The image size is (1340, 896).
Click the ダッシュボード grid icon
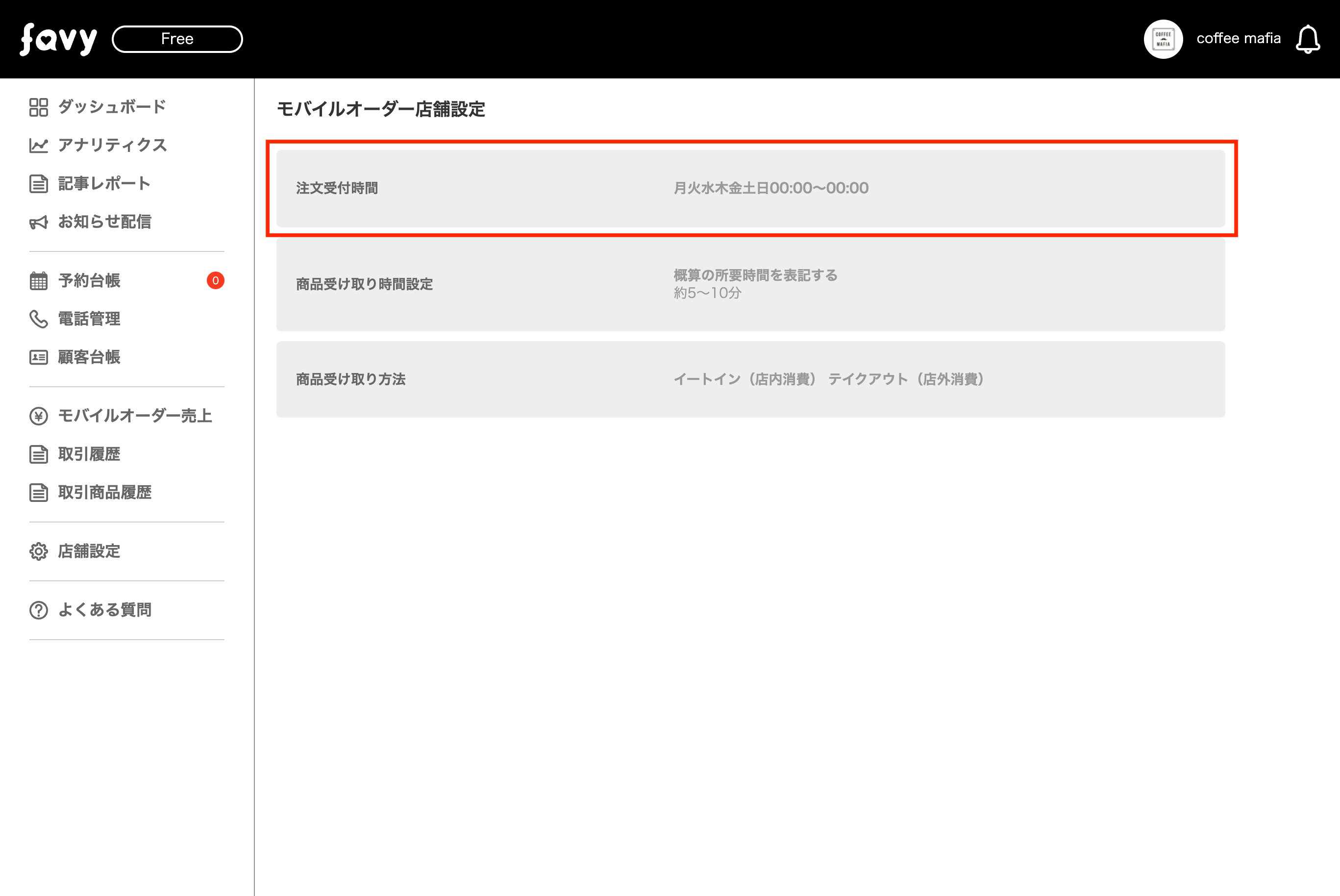[x=38, y=107]
